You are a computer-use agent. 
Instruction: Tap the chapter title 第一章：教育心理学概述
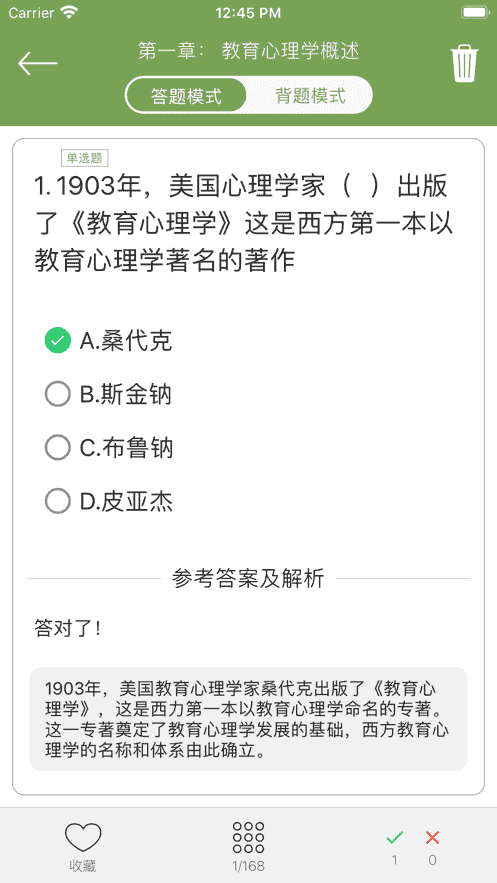click(x=248, y=51)
